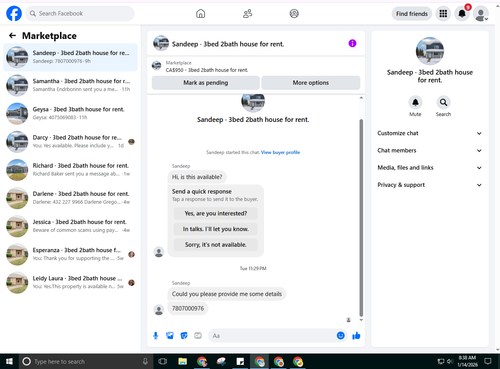This screenshot has height=369, width=500.
Task: Open the Friends icon in top navigation
Action: point(247,14)
